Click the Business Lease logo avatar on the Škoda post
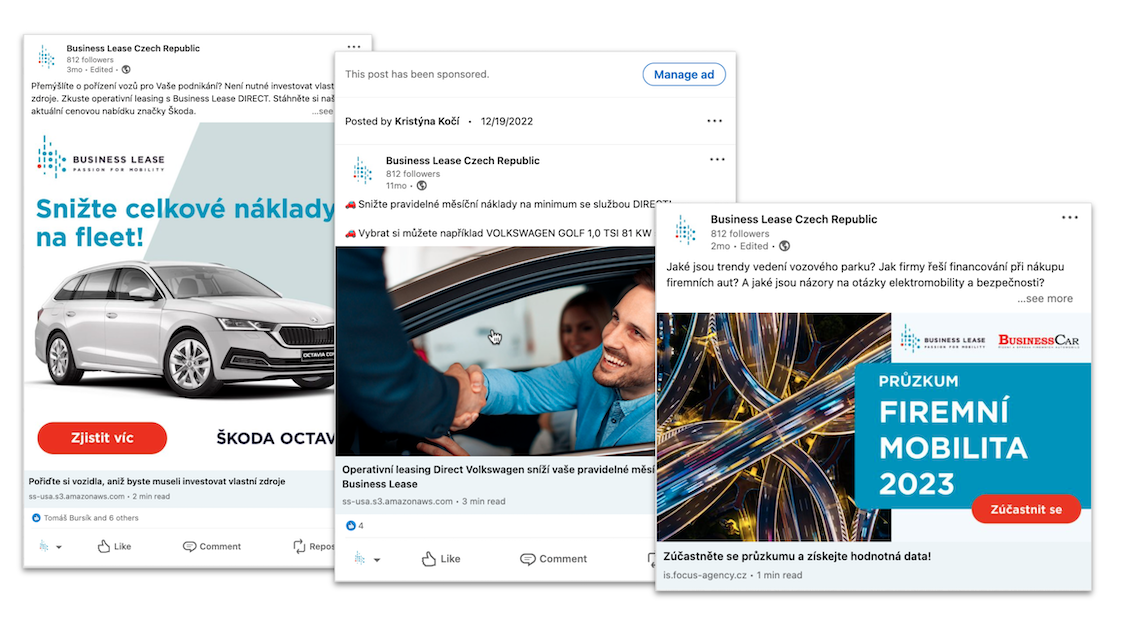Viewport: 1122px width, 625px height. click(47, 57)
